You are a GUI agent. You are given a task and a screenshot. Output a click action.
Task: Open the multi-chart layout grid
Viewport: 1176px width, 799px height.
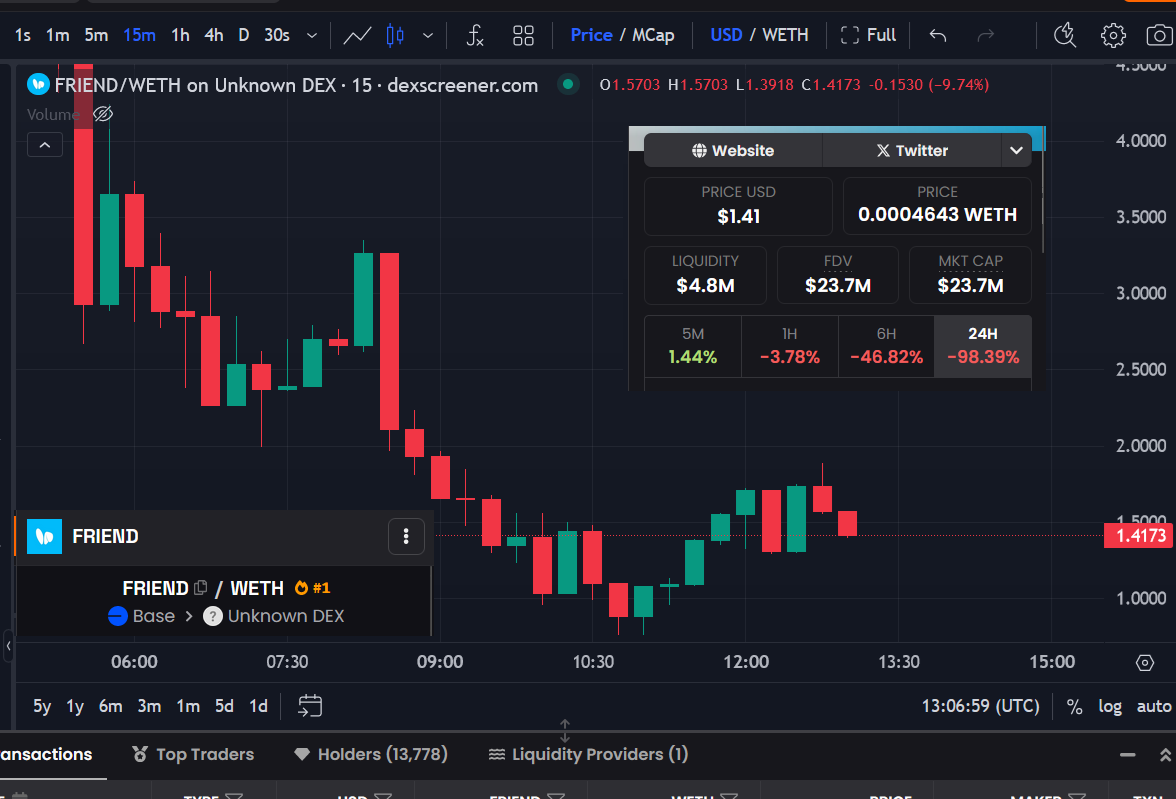tap(523, 35)
